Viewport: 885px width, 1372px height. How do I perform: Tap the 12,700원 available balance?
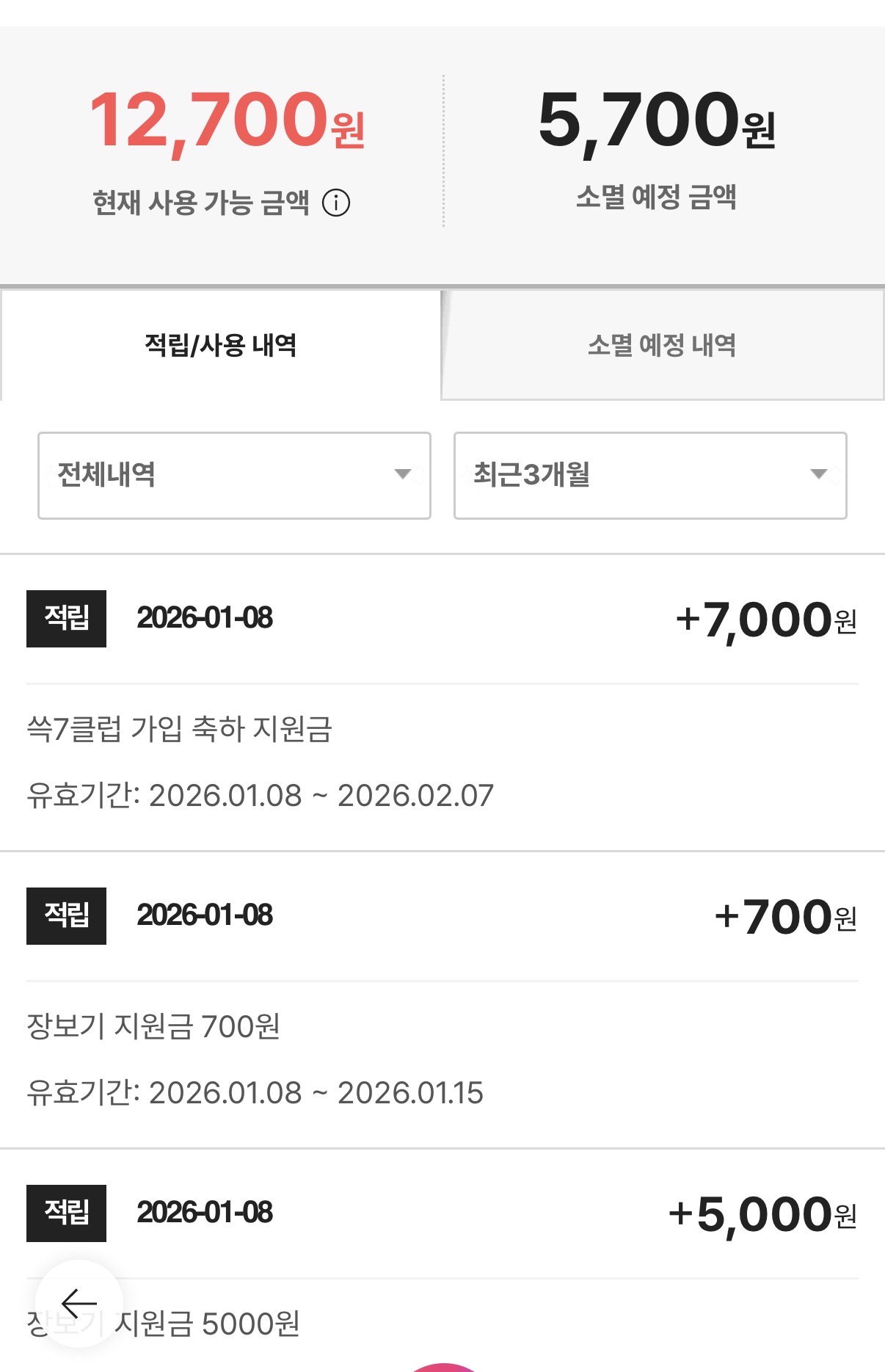227,120
